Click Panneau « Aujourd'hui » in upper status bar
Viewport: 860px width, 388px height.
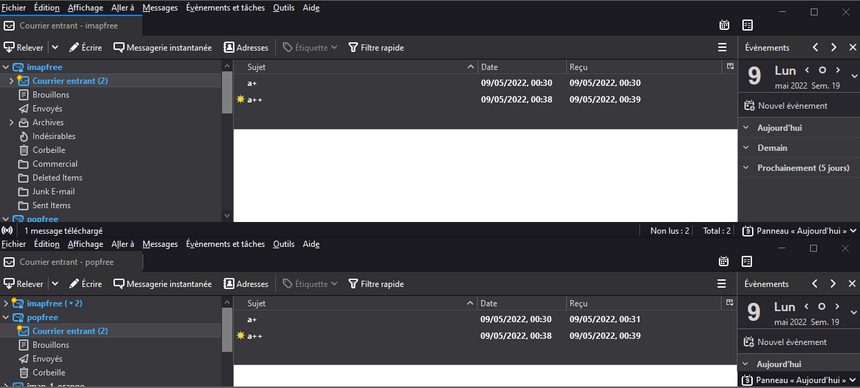[x=799, y=231]
